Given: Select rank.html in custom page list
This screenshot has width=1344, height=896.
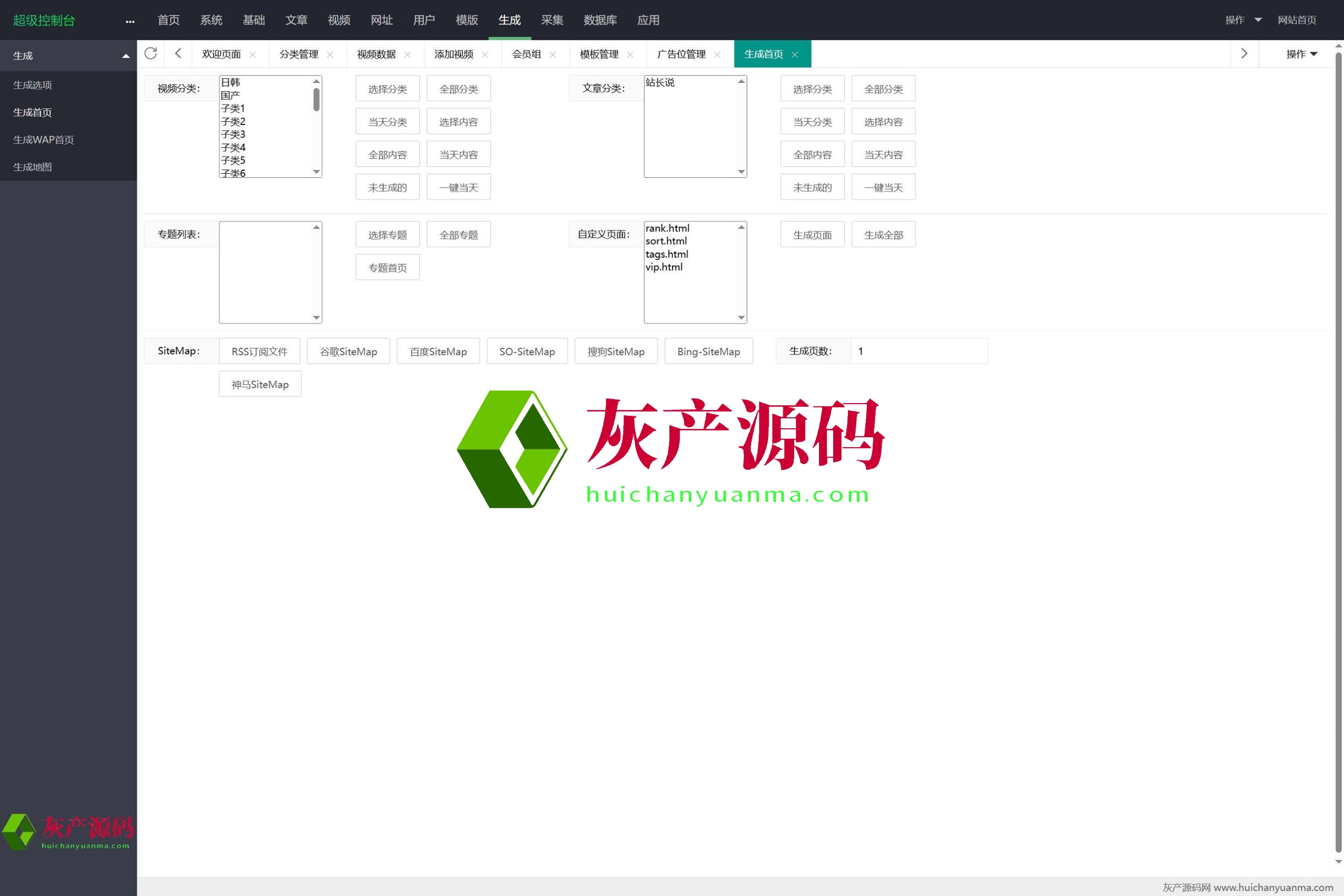Looking at the screenshot, I should point(667,228).
